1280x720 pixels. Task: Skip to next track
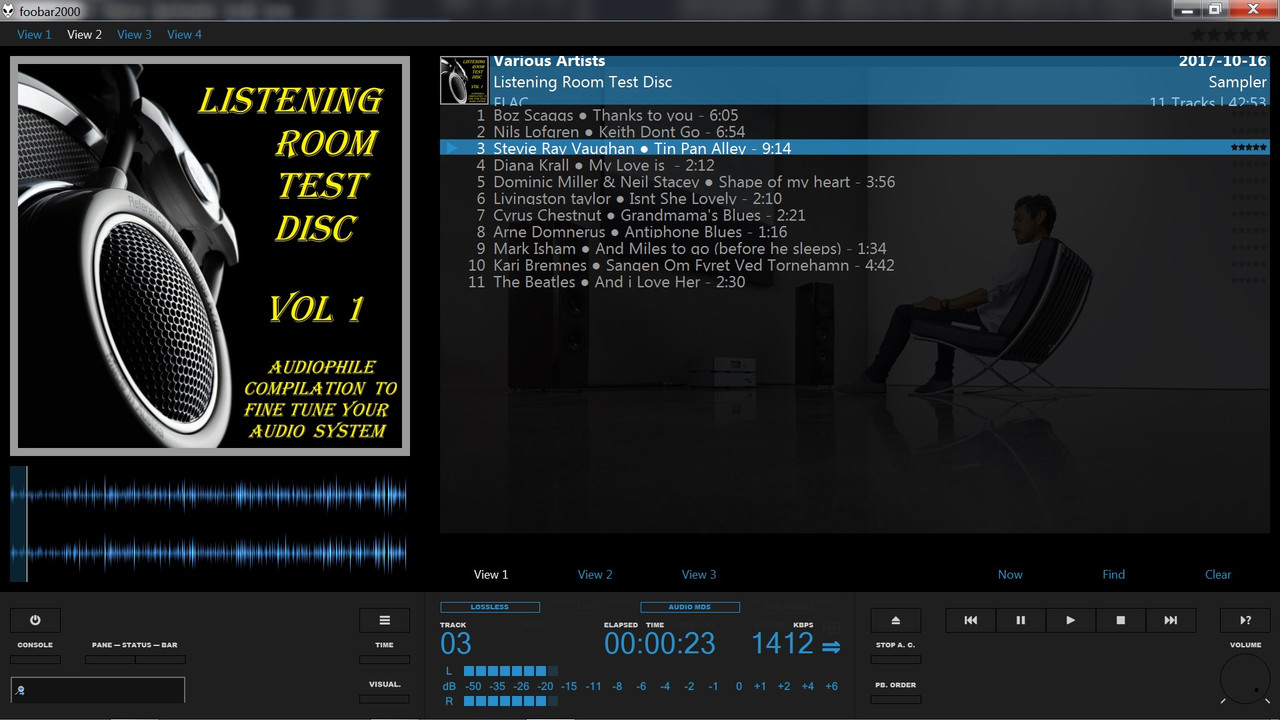[x=1170, y=620]
